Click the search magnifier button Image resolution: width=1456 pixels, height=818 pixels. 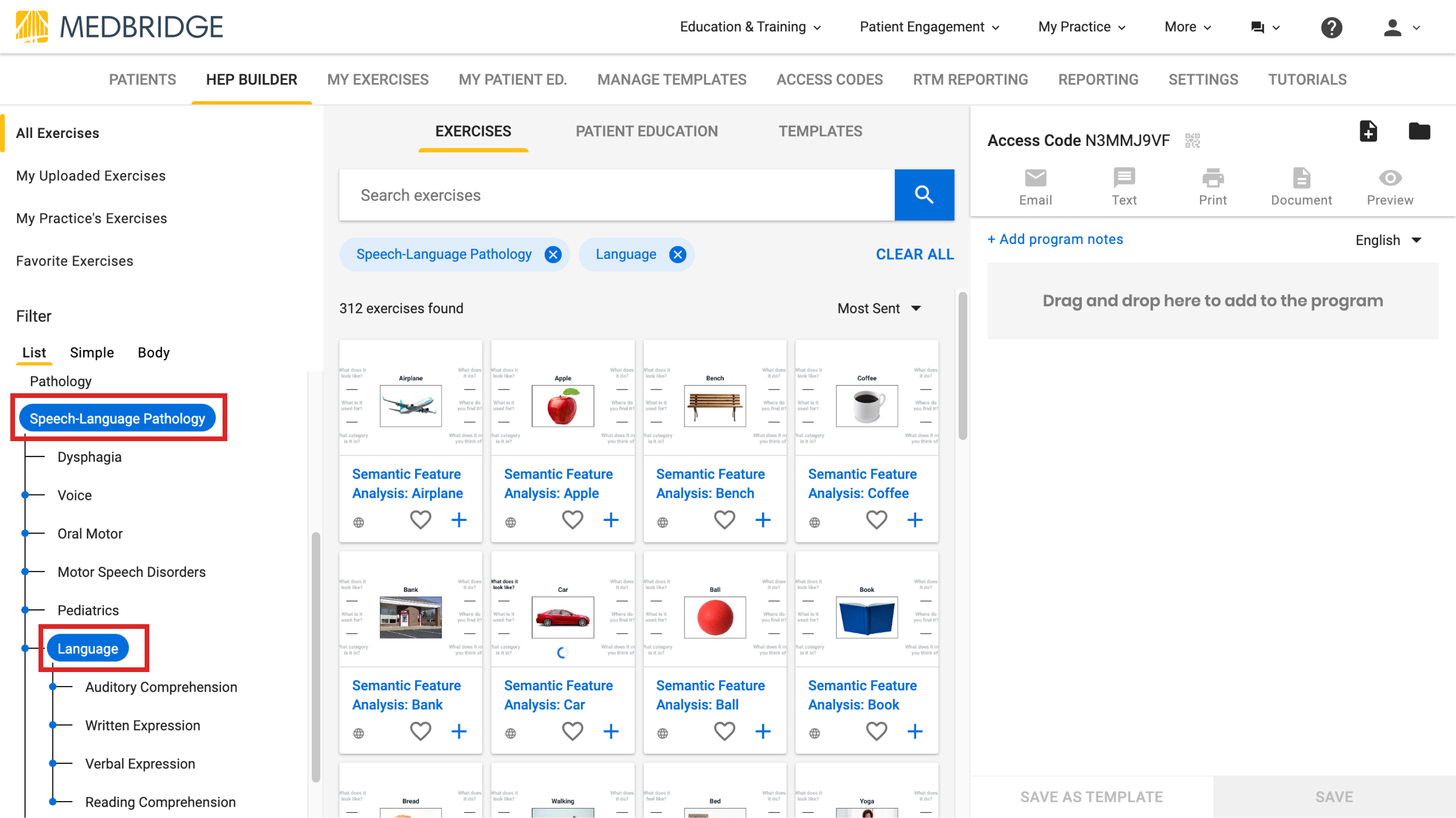(924, 195)
